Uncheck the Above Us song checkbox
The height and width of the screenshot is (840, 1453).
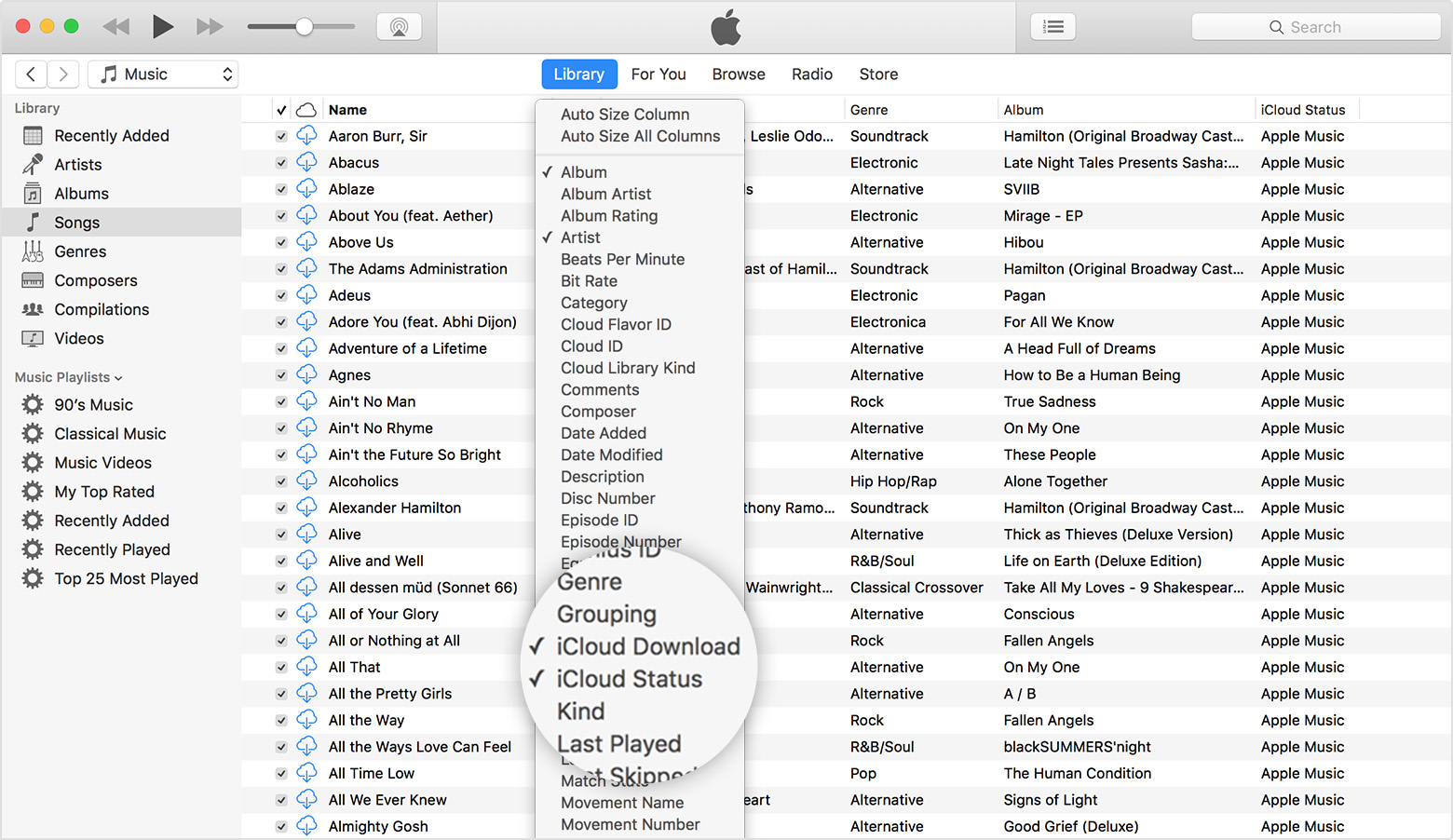click(281, 242)
